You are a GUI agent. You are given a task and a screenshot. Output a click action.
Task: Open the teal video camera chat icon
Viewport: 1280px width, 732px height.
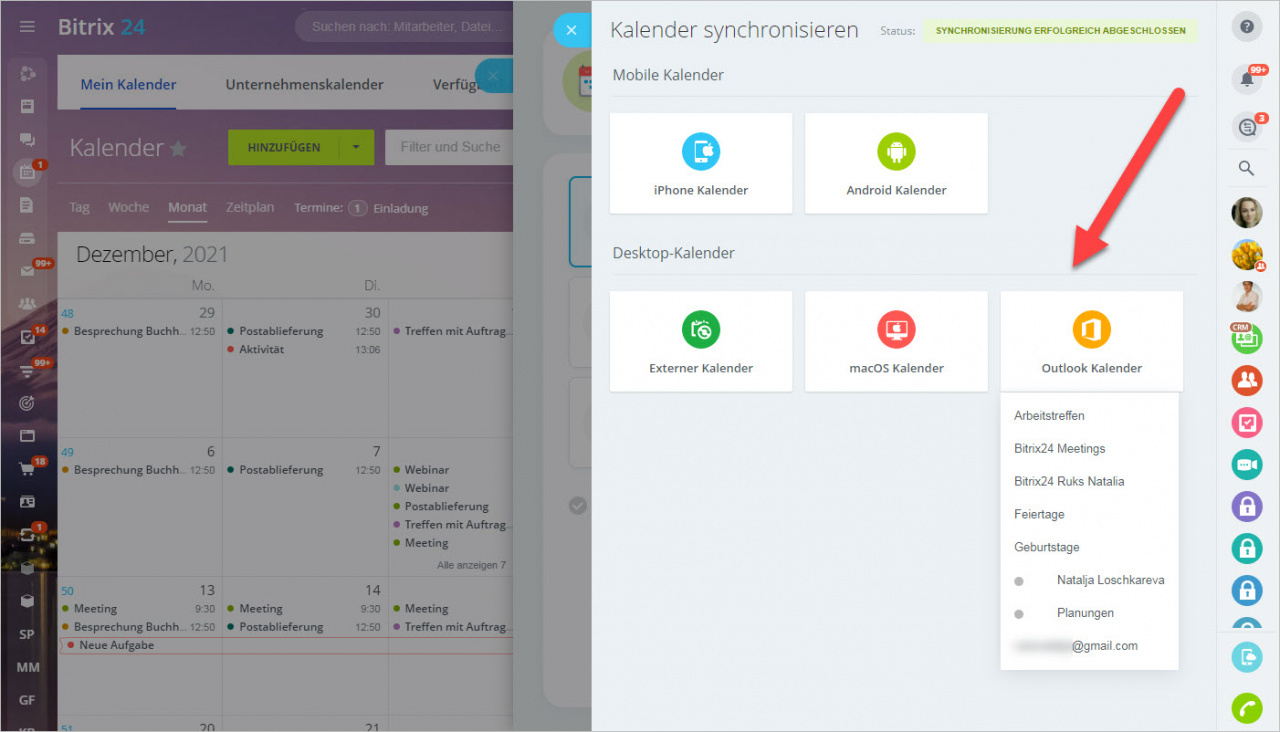click(x=1246, y=464)
